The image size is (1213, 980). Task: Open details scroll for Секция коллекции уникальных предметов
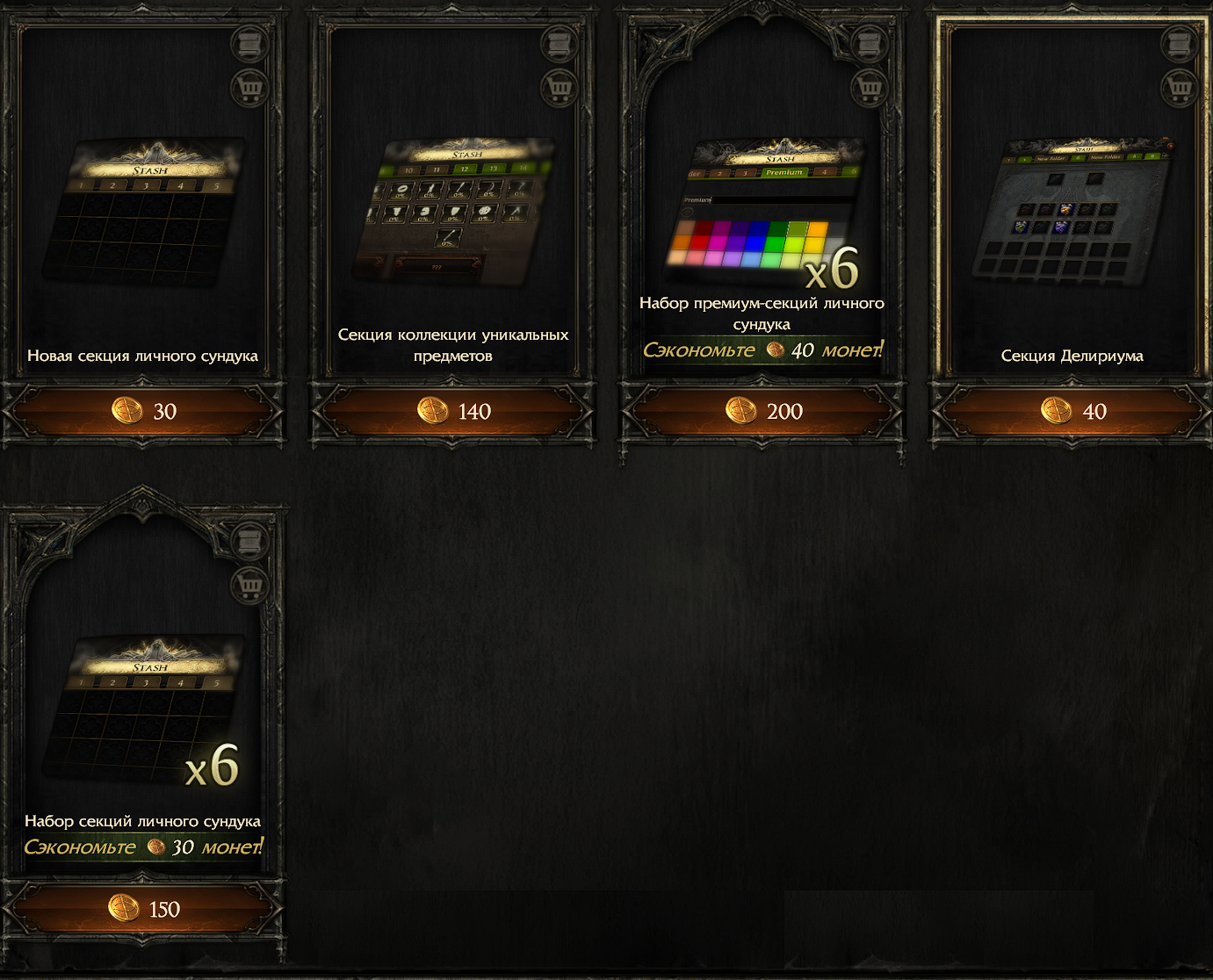tap(559, 43)
